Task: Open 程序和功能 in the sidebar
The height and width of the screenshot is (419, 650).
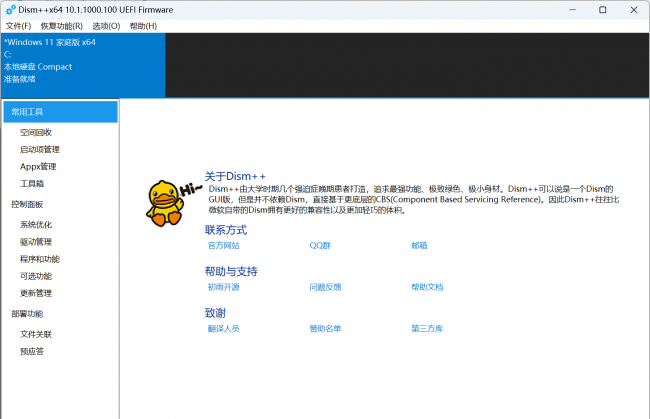Action: pos(40,259)
